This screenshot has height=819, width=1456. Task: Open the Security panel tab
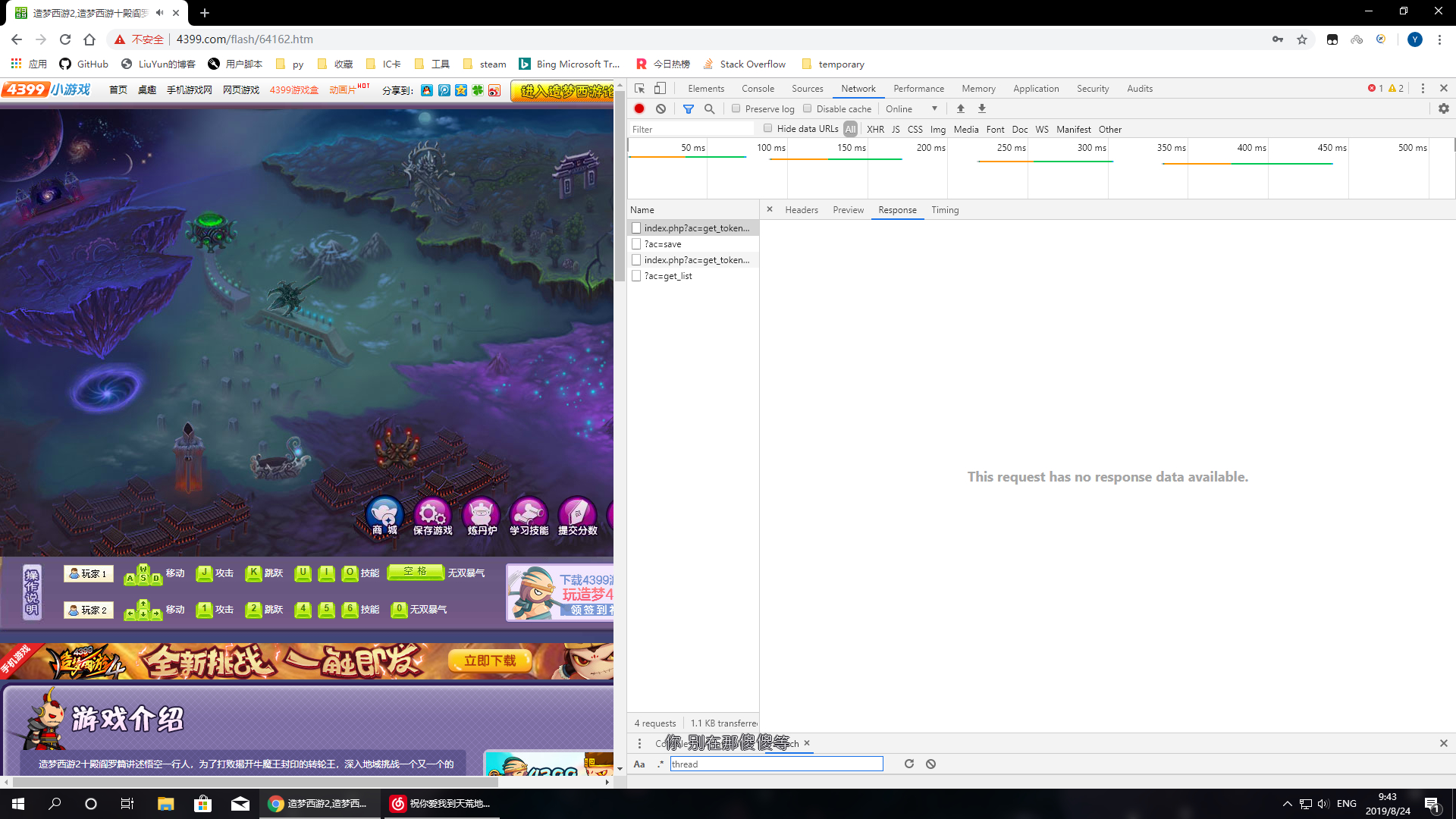pyautogui.click(x=1093, y=89)
